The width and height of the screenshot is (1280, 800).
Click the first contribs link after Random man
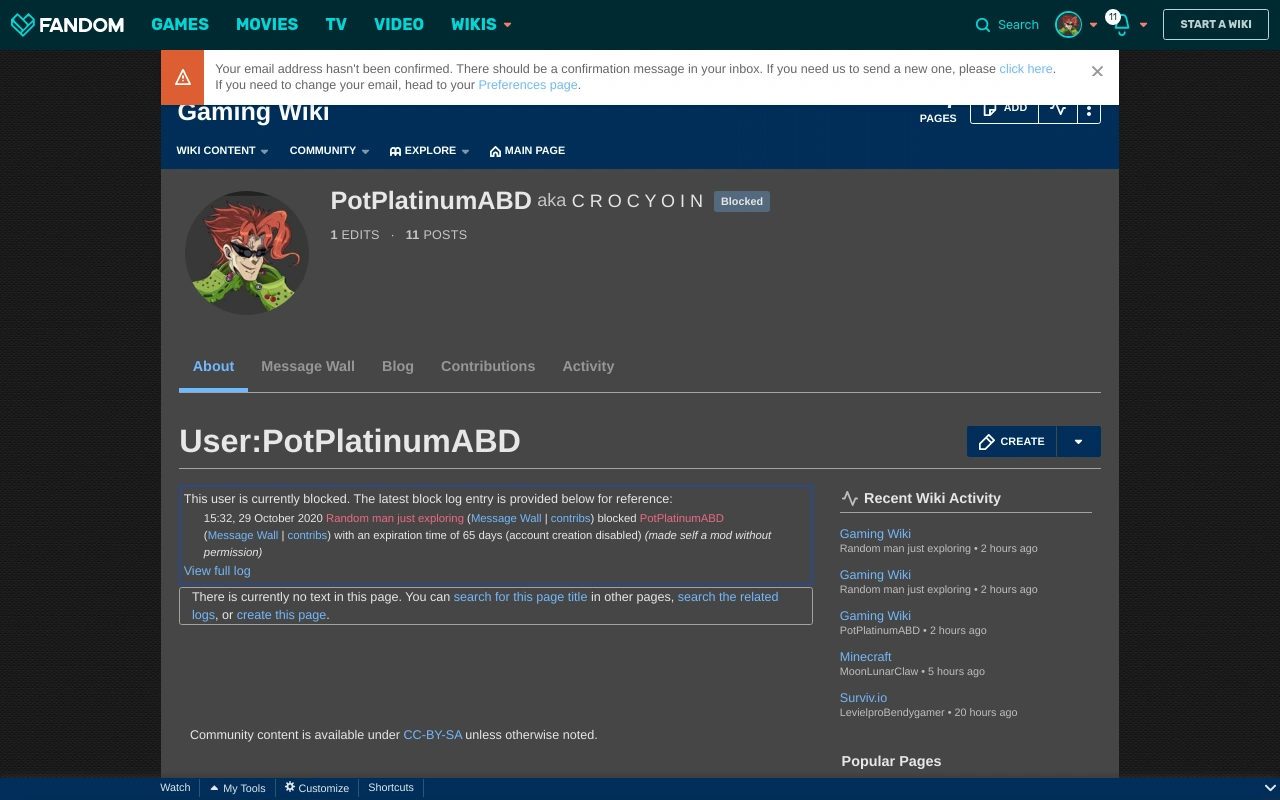pyautogui.click(x=570, y=518)
